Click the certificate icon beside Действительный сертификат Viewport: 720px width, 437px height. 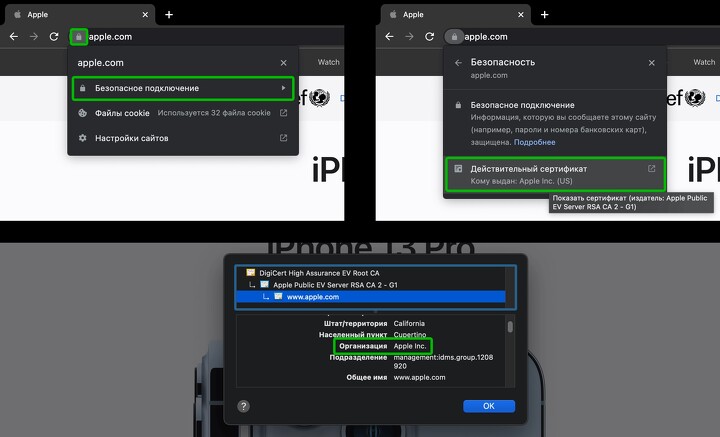click(458, 169)
